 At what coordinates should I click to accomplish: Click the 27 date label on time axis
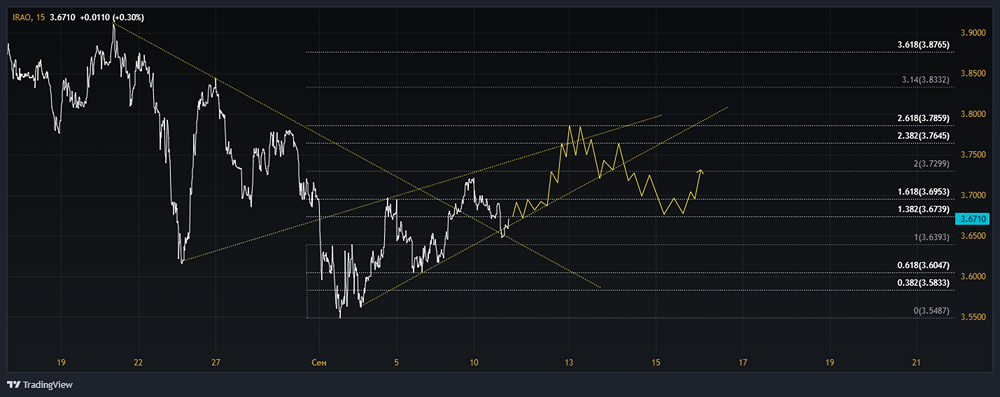click(x=216, y=363)
